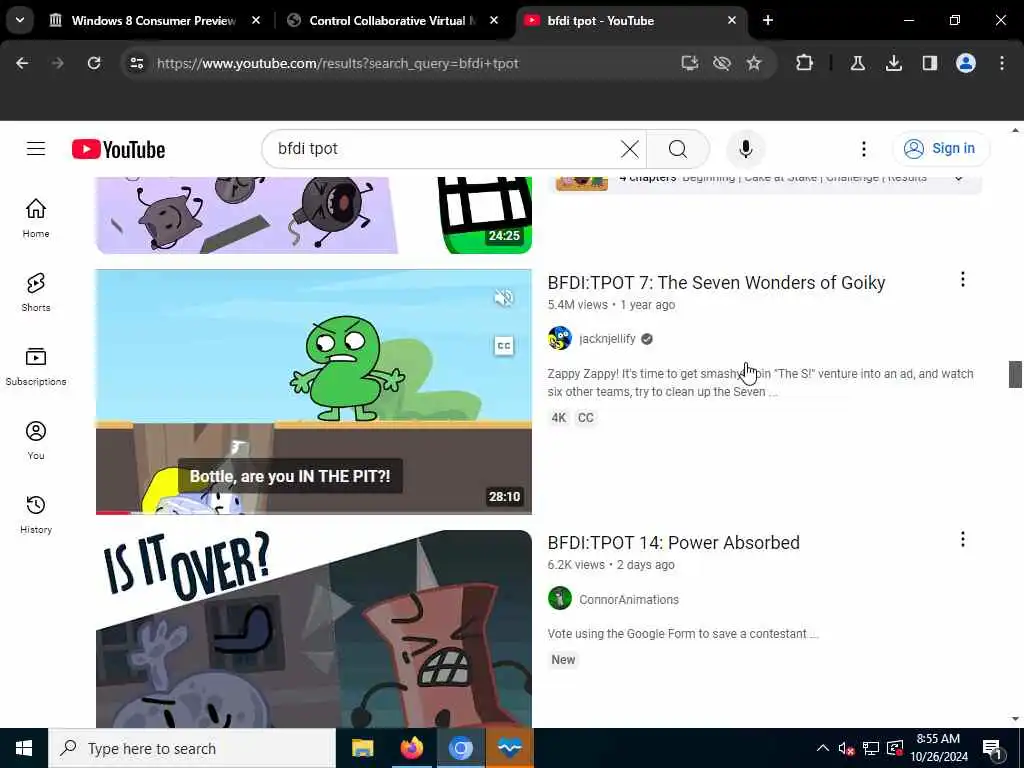Open BFDI:TPOT 7: The Seven Wonders of Goiky title
1024x768 pixels.
pyautogui.click(x=716, y=283)
